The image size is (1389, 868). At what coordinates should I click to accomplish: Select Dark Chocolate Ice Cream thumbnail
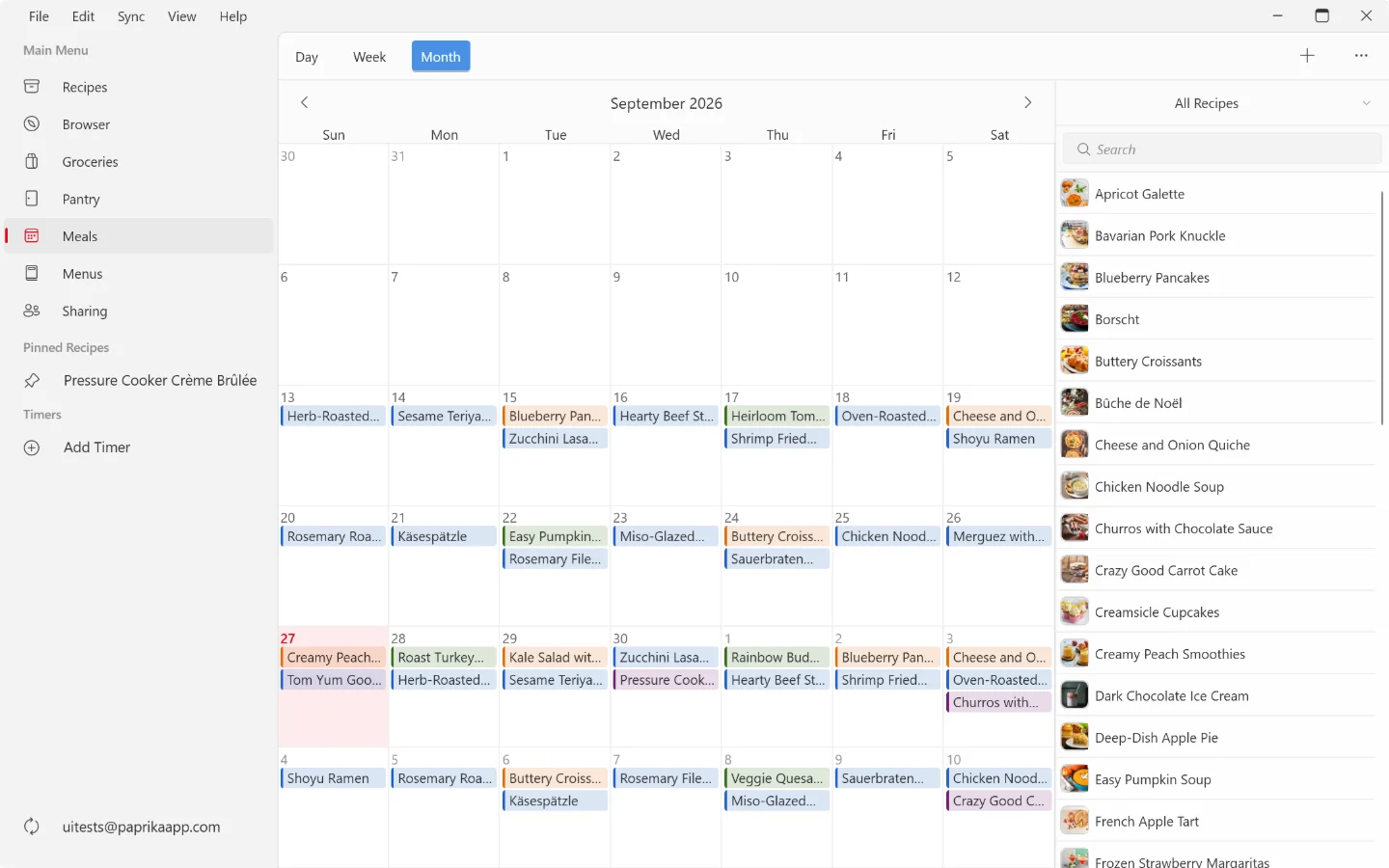[1075, 695]
